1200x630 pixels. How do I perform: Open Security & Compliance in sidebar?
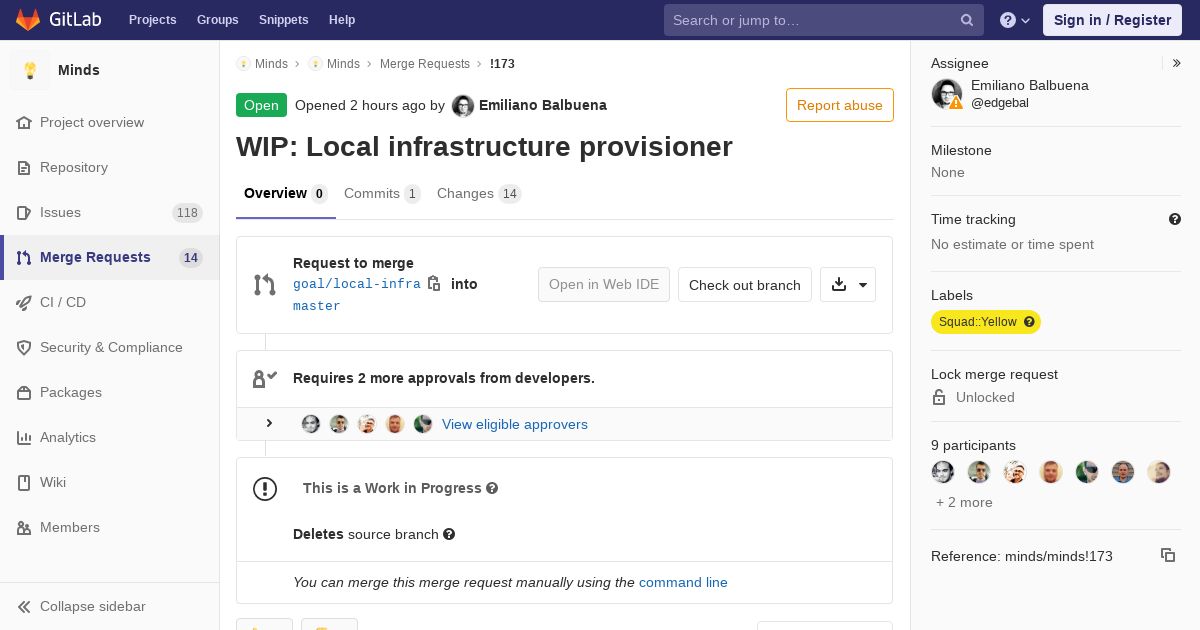pos(110,347)
